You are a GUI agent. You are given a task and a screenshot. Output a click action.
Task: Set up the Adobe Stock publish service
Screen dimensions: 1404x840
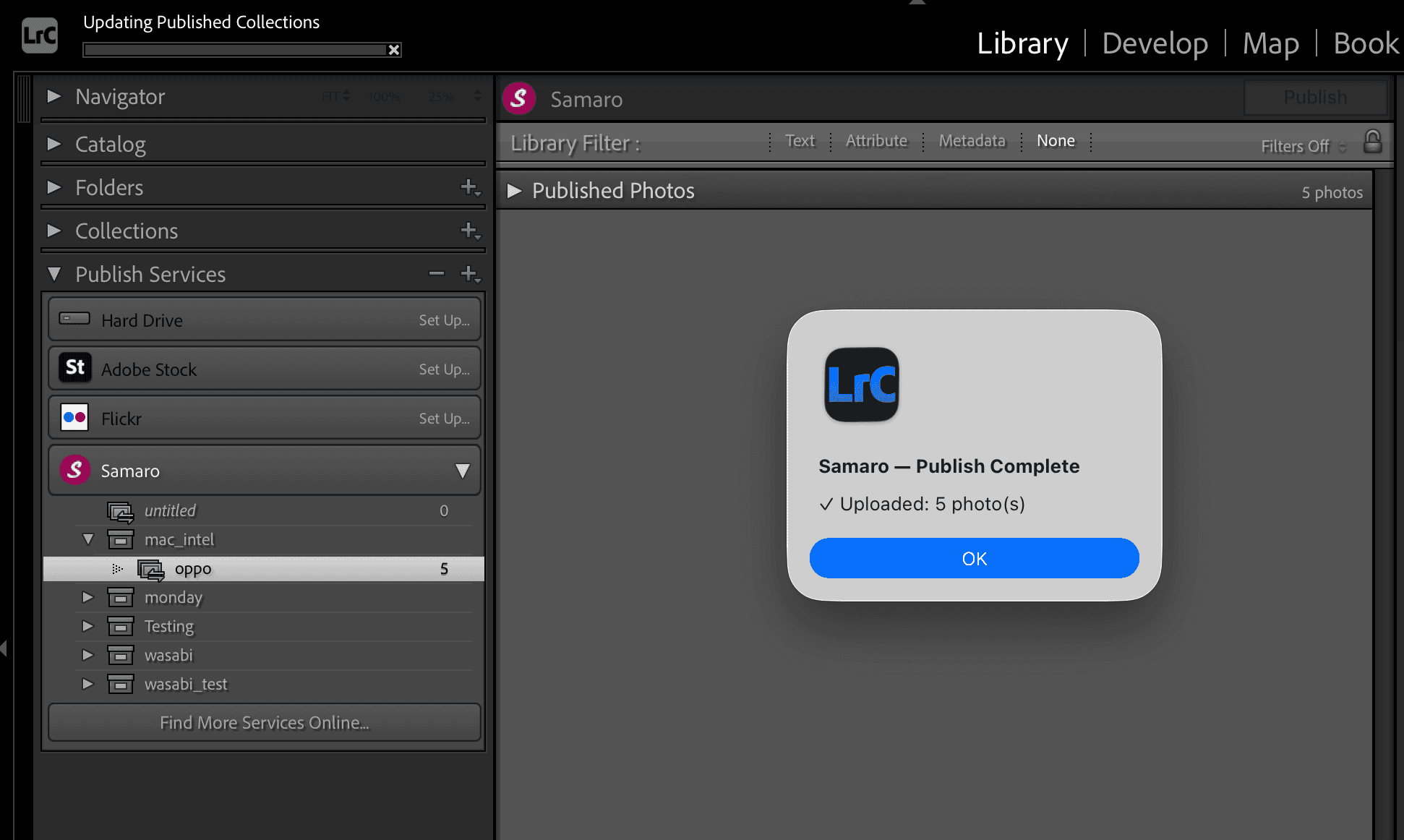(x=444, y=369)
